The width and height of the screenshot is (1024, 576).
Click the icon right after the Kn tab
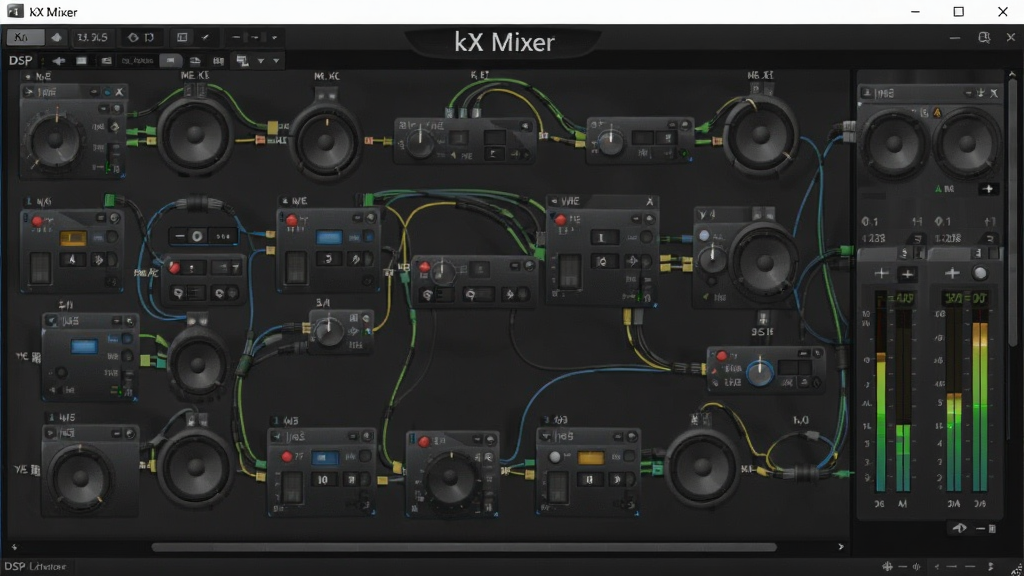56,37
